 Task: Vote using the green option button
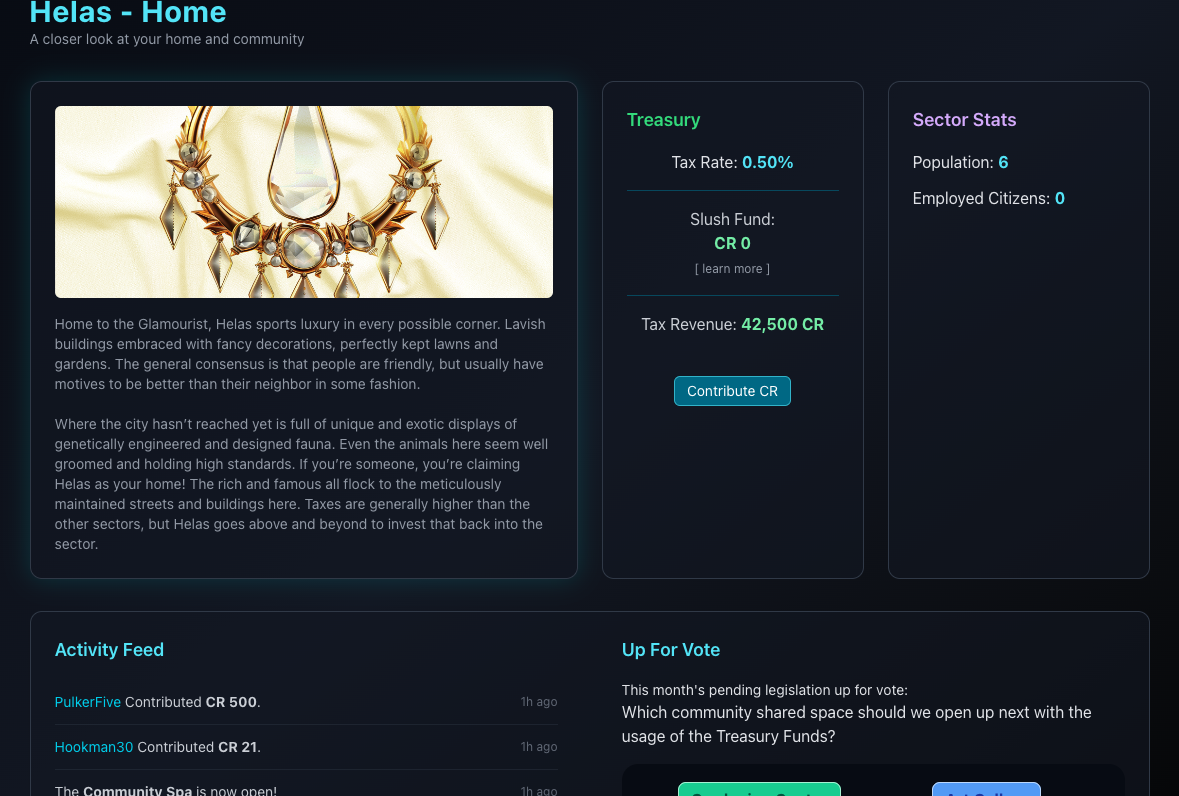click(x=759, y=790)
